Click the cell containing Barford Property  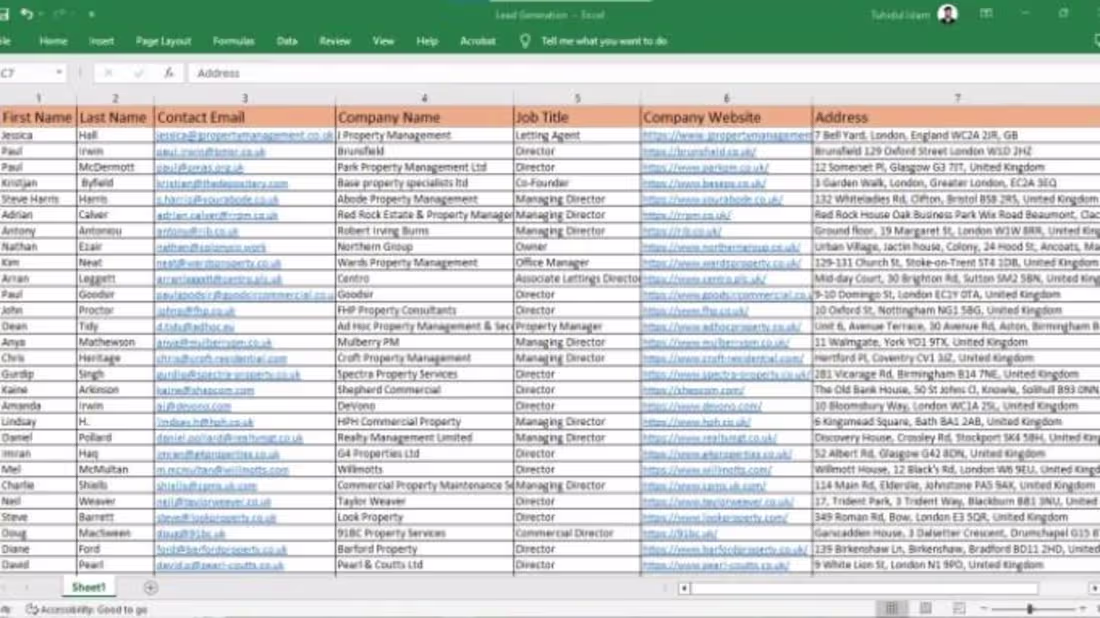pyautogui.click(x=424, y=549)
